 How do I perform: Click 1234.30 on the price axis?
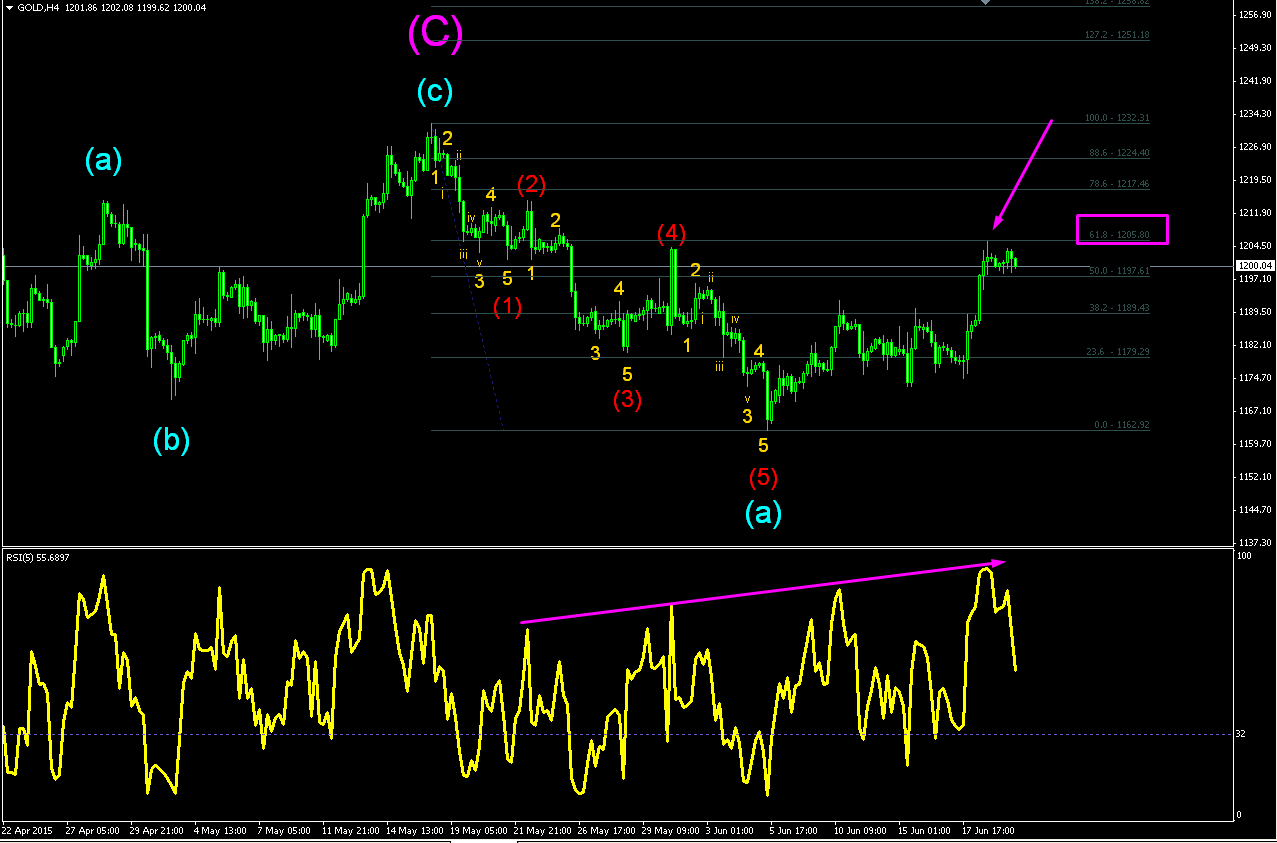(1254, 114)
